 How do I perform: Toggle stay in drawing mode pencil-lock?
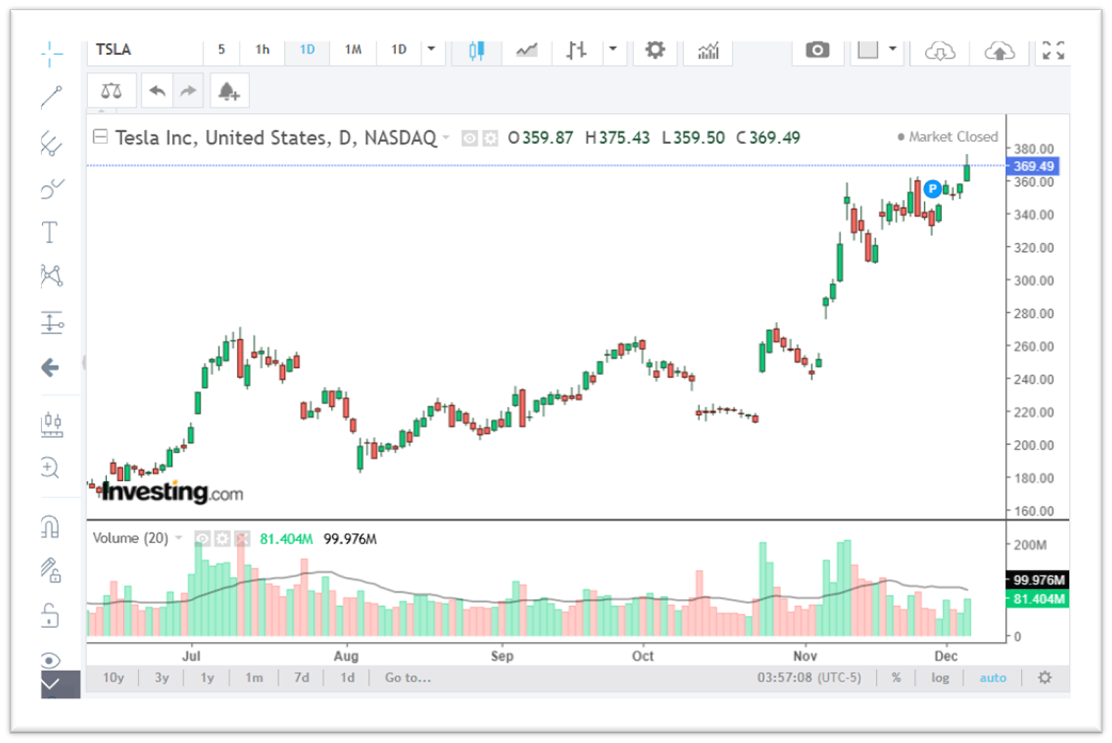pyautogui.click(x=50, y=571)
